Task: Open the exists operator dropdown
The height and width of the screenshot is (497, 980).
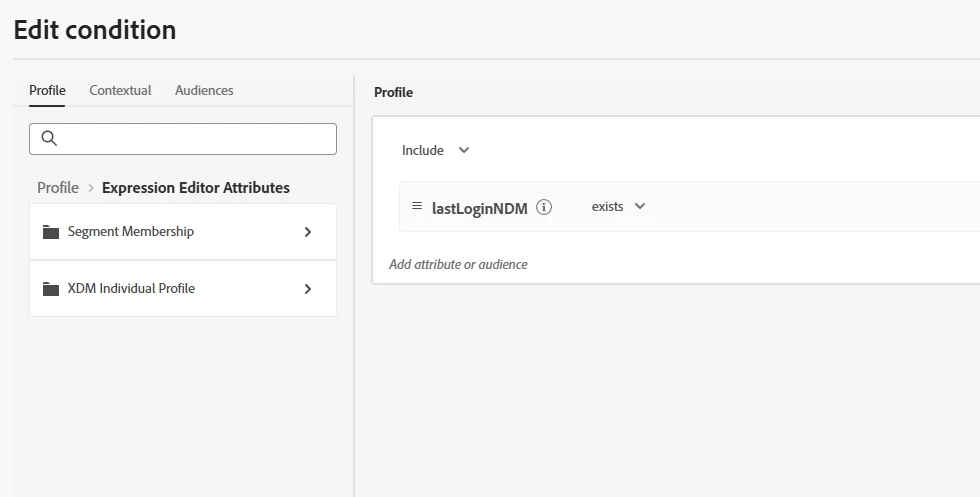Action: coord(618,206)
